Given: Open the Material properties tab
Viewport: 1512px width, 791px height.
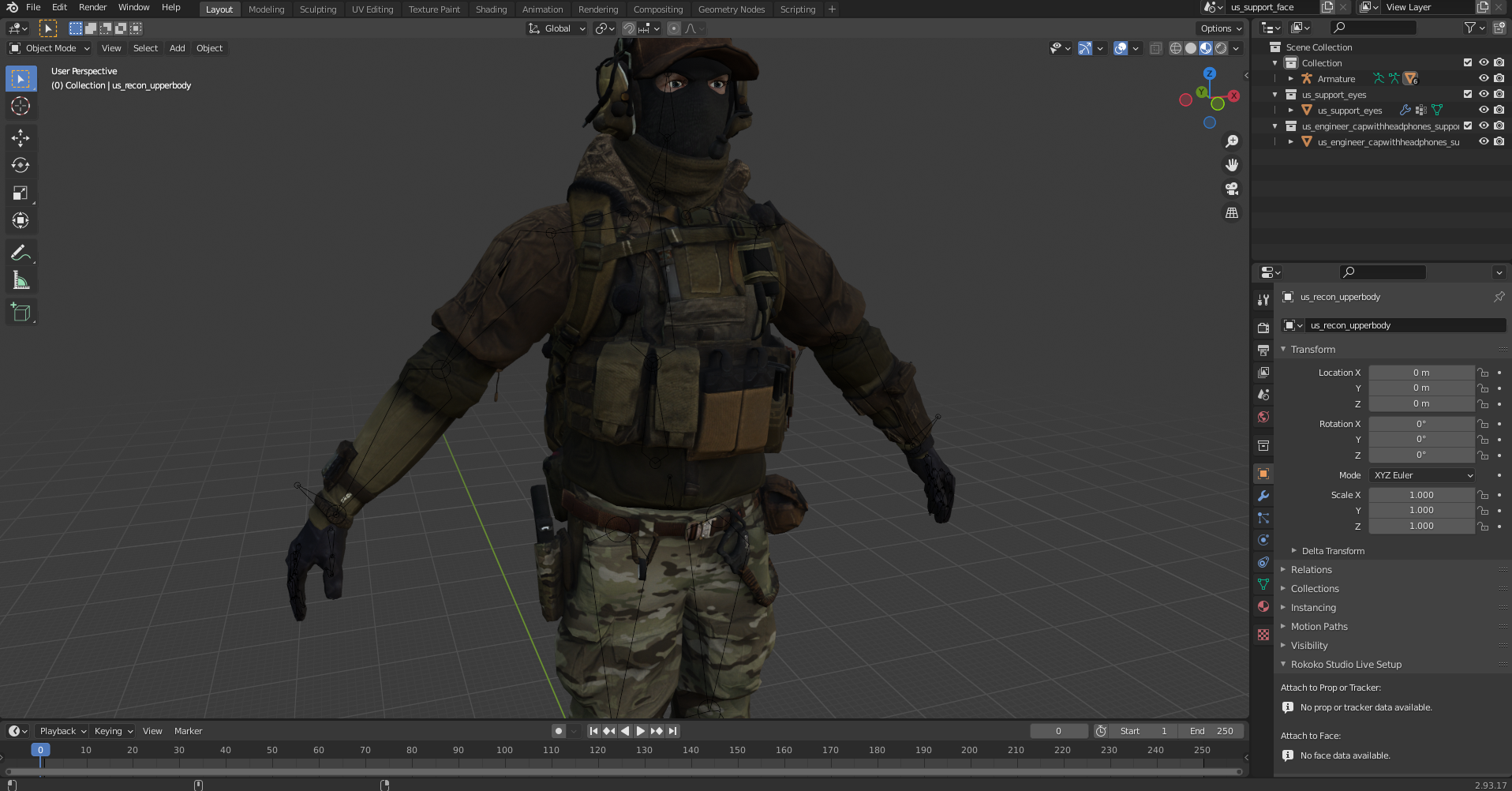Looking at the screenshot, I should [1263, 606].
